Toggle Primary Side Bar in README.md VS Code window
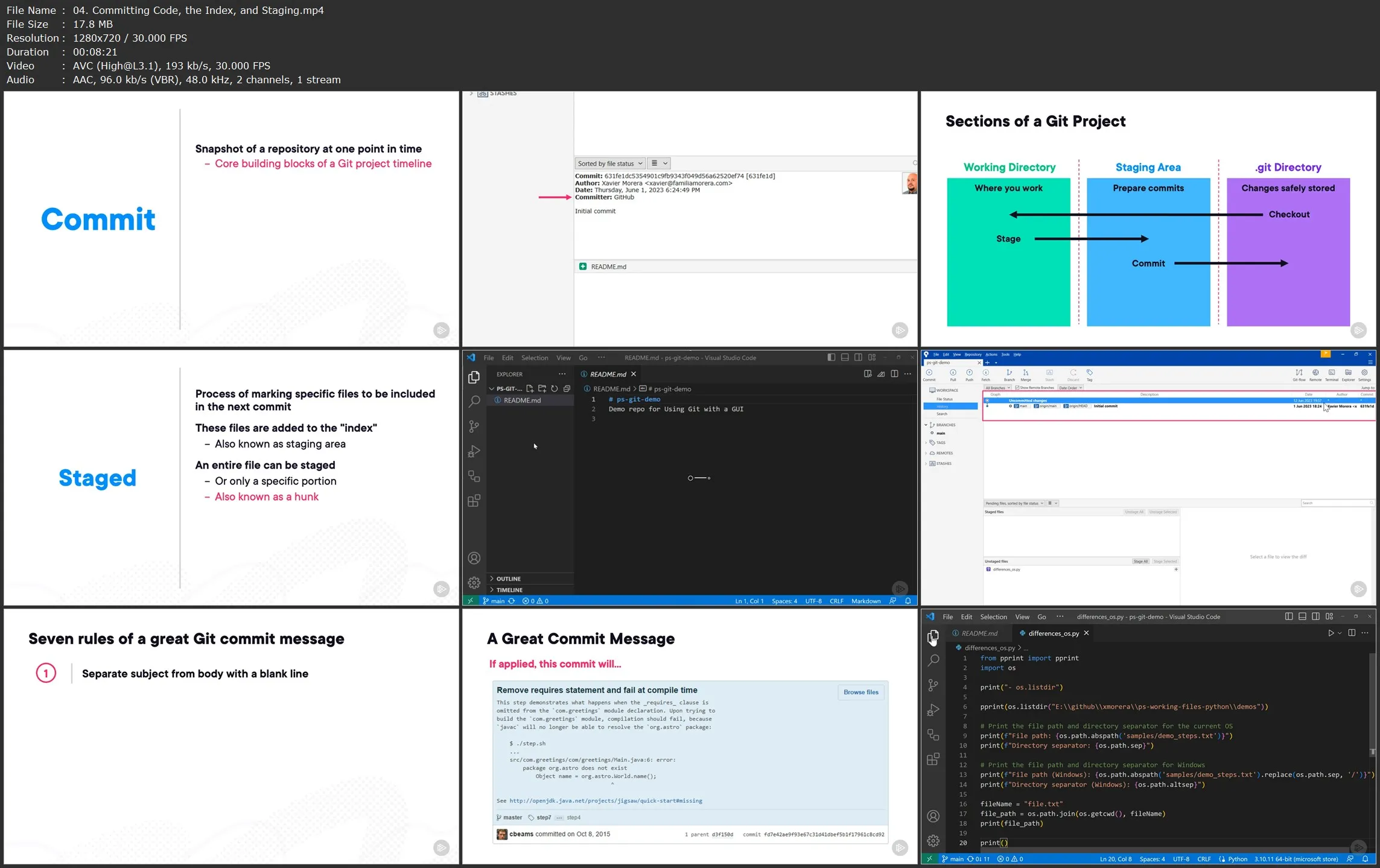 coord(831,358)
